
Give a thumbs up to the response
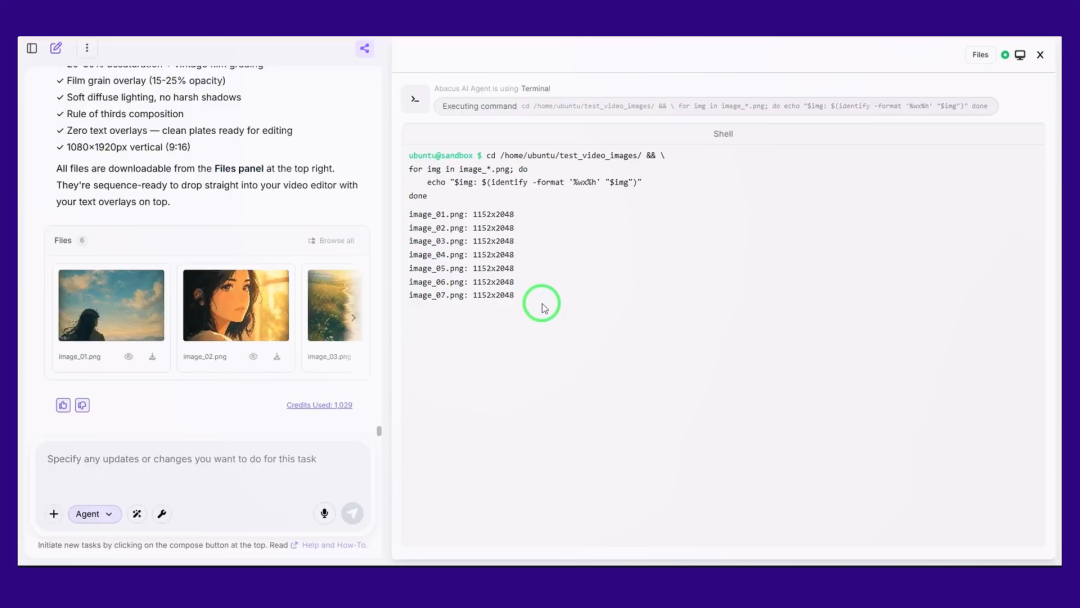(x=63, y=405)
